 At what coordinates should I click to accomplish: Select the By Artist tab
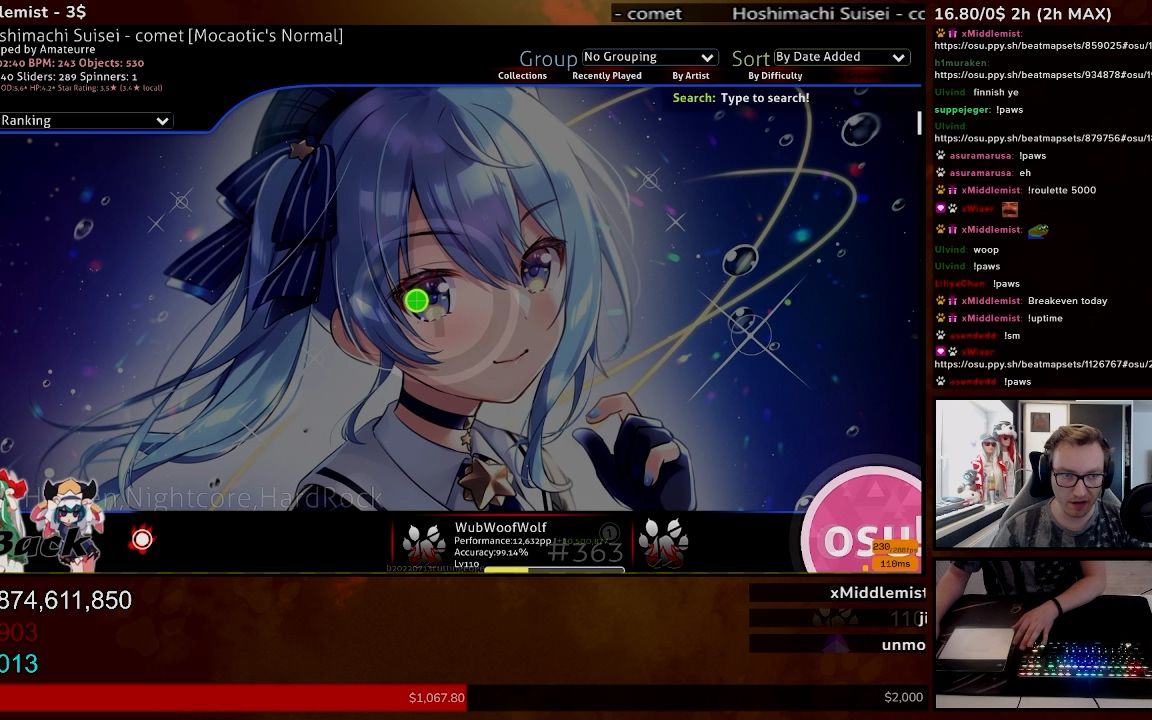pos(691,76)
